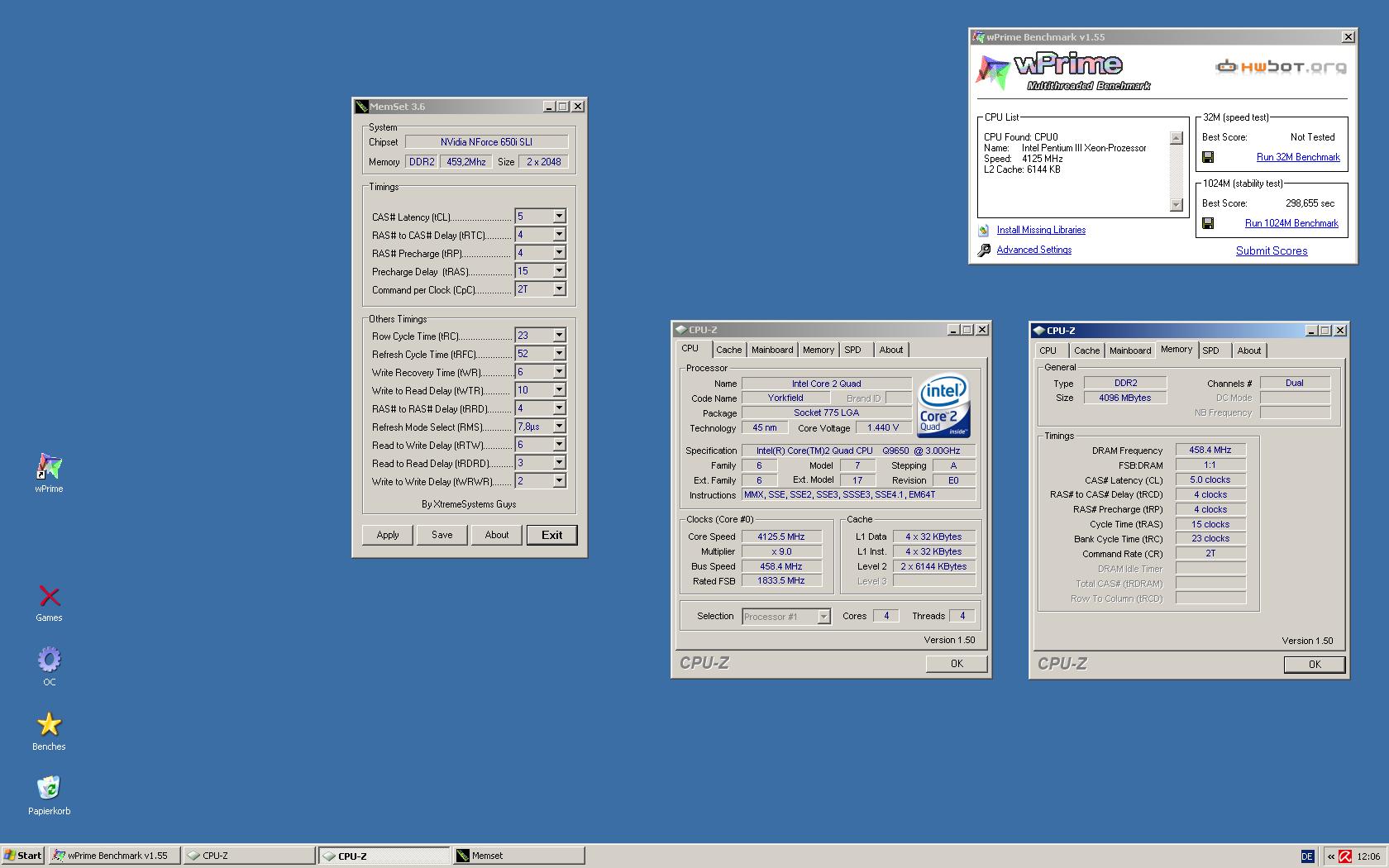Open RAS# to RAS# Delay (tRRD) dropdown
This screenshot has width=1389, height=868.
click(559, 408)
